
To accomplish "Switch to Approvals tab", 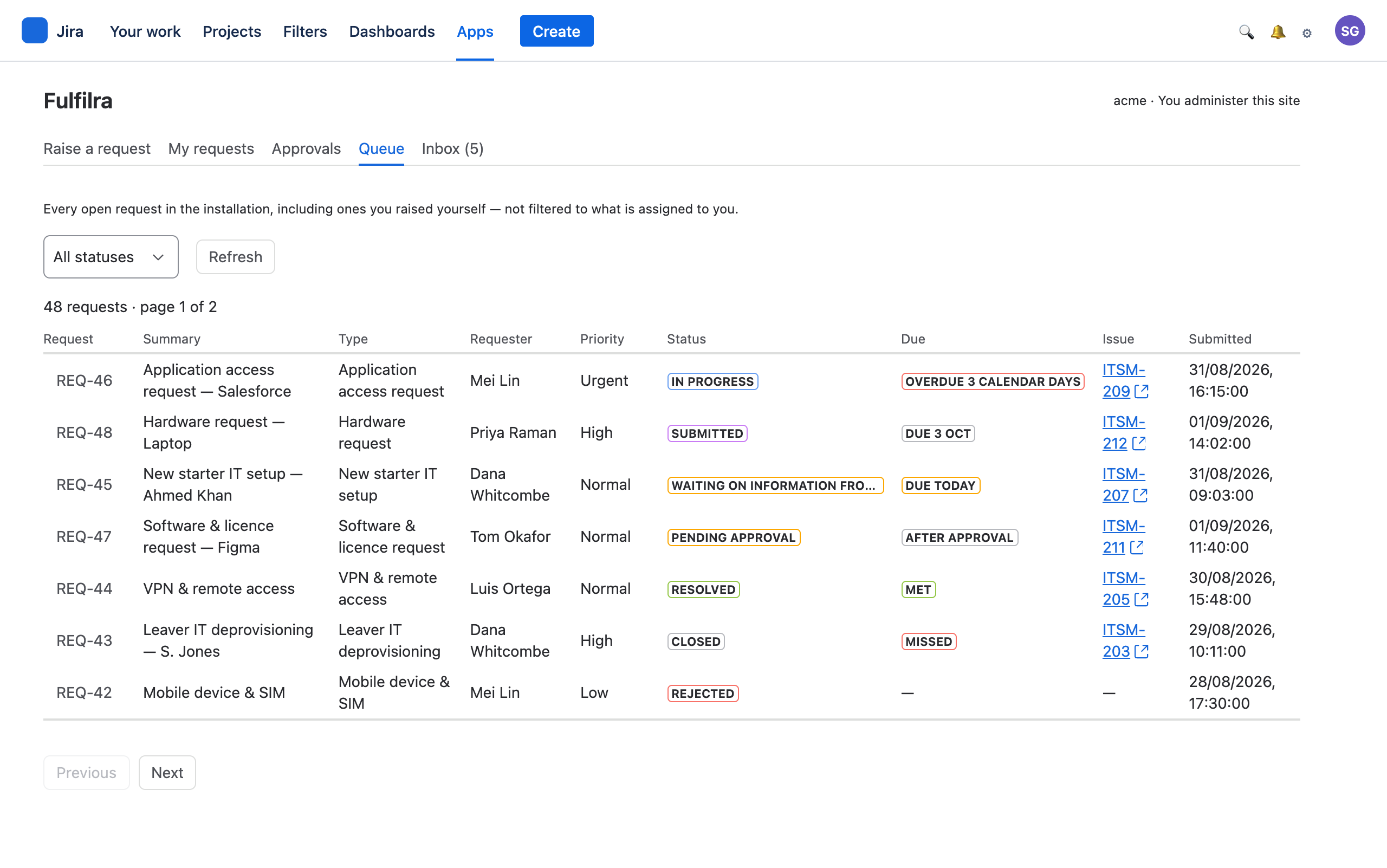I will 306,148.
